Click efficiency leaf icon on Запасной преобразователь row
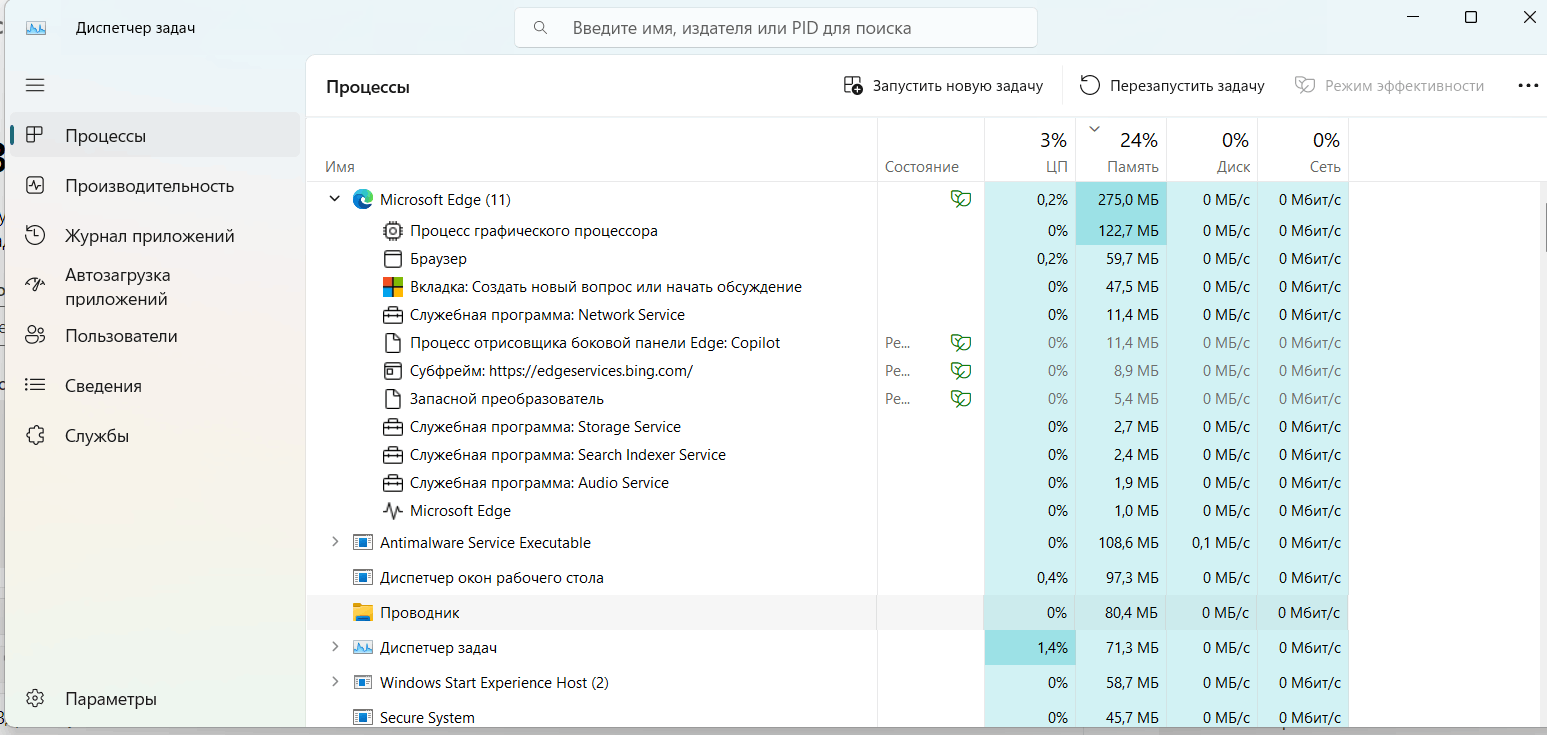Screen dimensions: 1547x735 click(961, 399)
